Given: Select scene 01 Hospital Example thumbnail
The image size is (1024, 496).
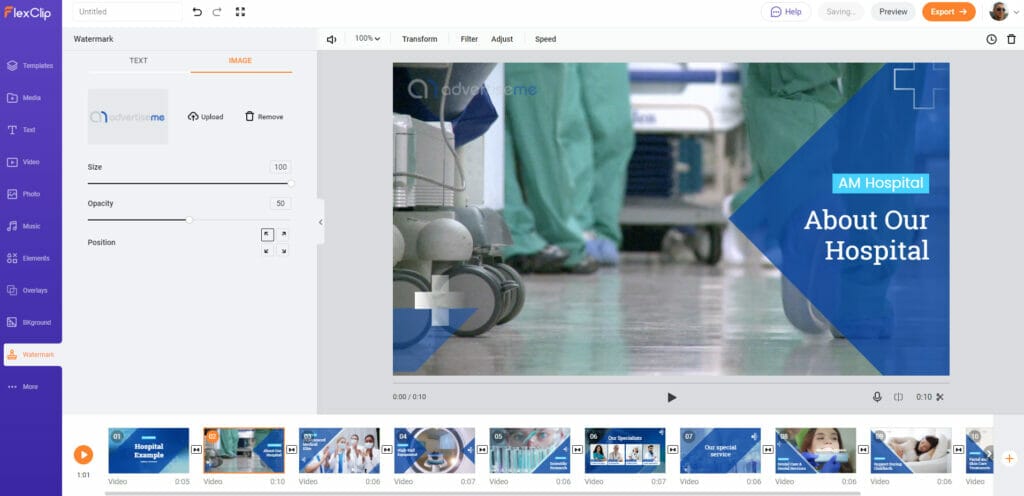Looking at the screenshot, I should [x=149, y=450].
